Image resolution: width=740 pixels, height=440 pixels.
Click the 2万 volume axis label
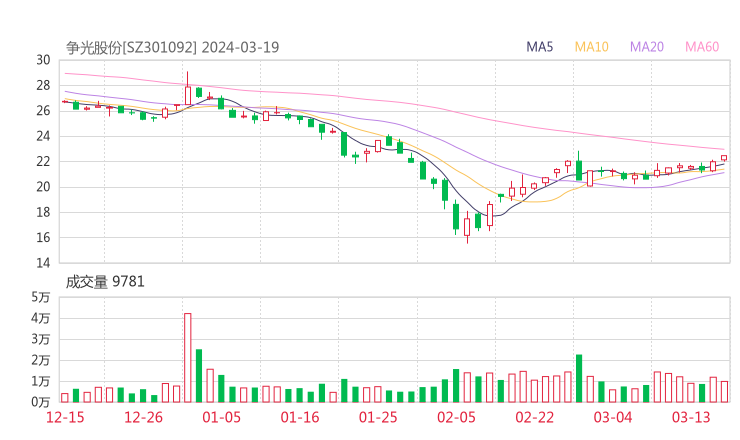[x=41, y=360]
